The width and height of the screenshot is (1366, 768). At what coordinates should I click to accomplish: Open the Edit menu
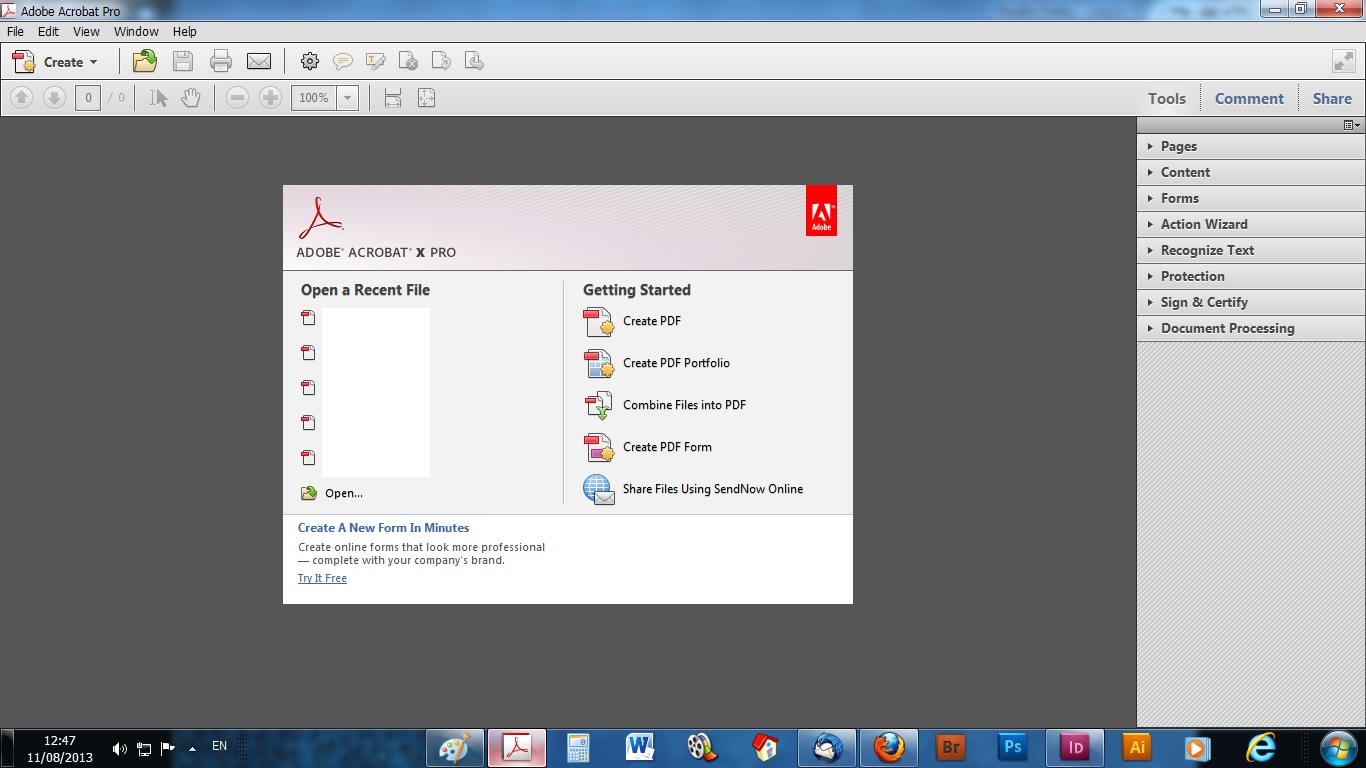click(48, 32)
